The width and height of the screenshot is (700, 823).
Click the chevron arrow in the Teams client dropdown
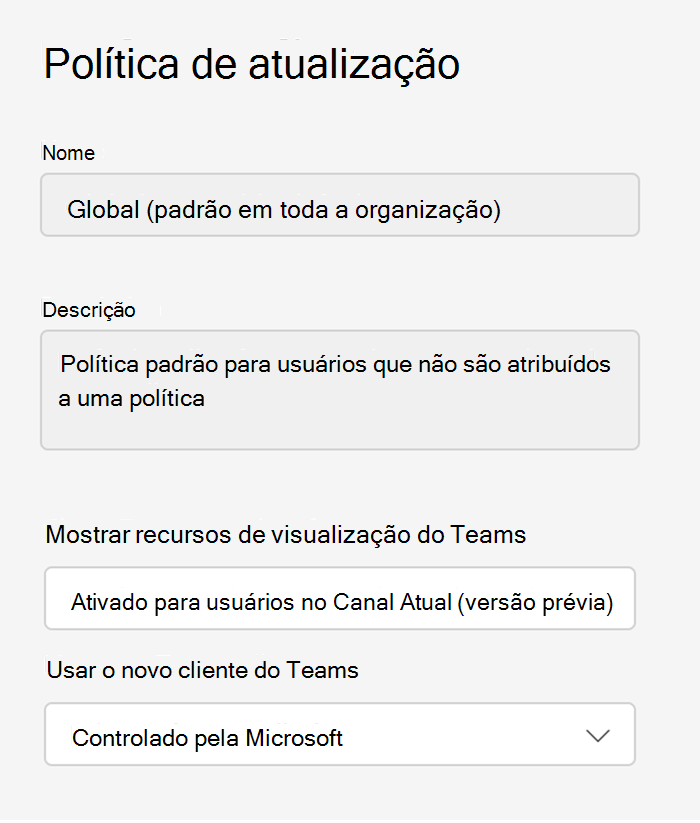tap(598, 736)
